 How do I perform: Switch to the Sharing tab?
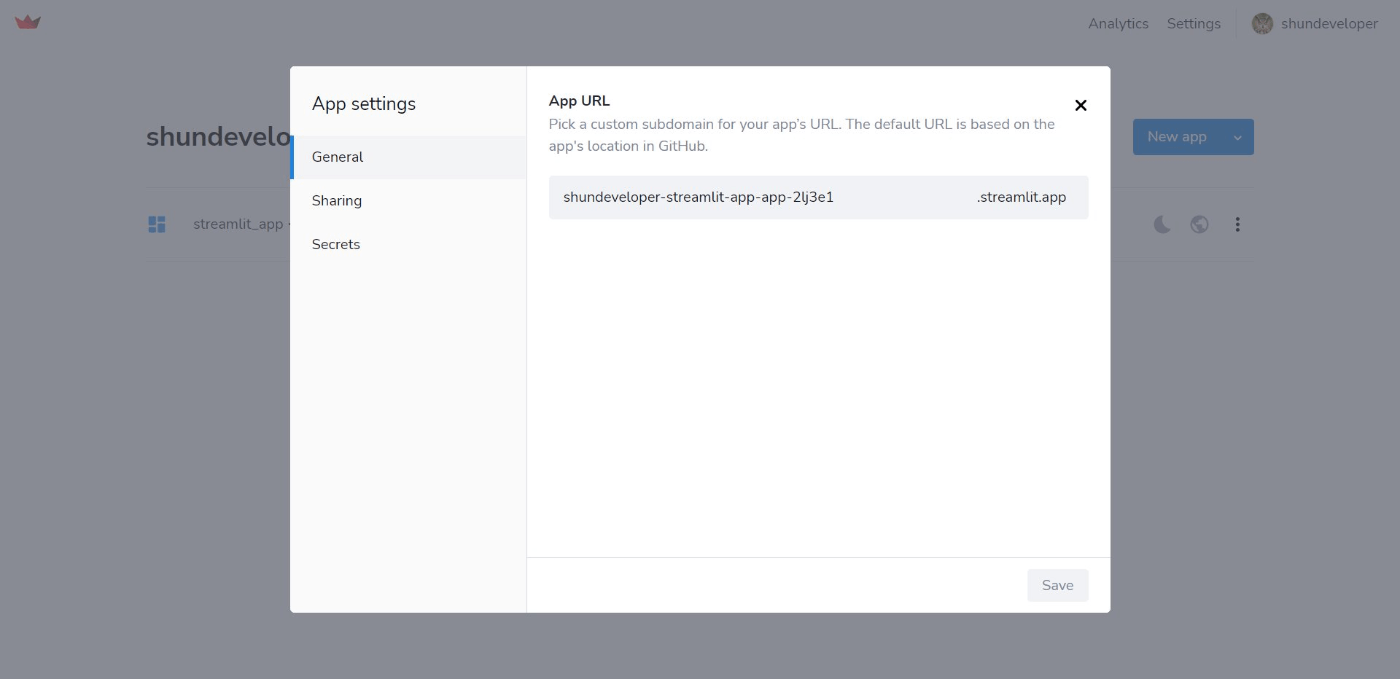(408, 201)
